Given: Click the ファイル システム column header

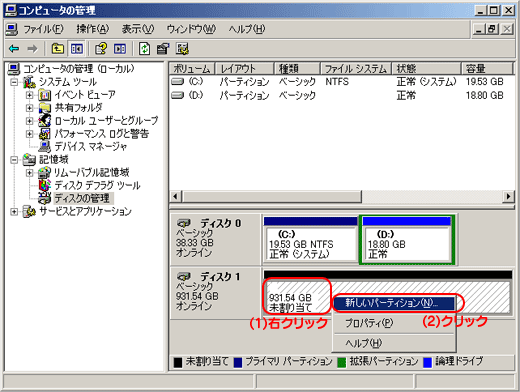Looking at the screenshot, I should [355, 69].
